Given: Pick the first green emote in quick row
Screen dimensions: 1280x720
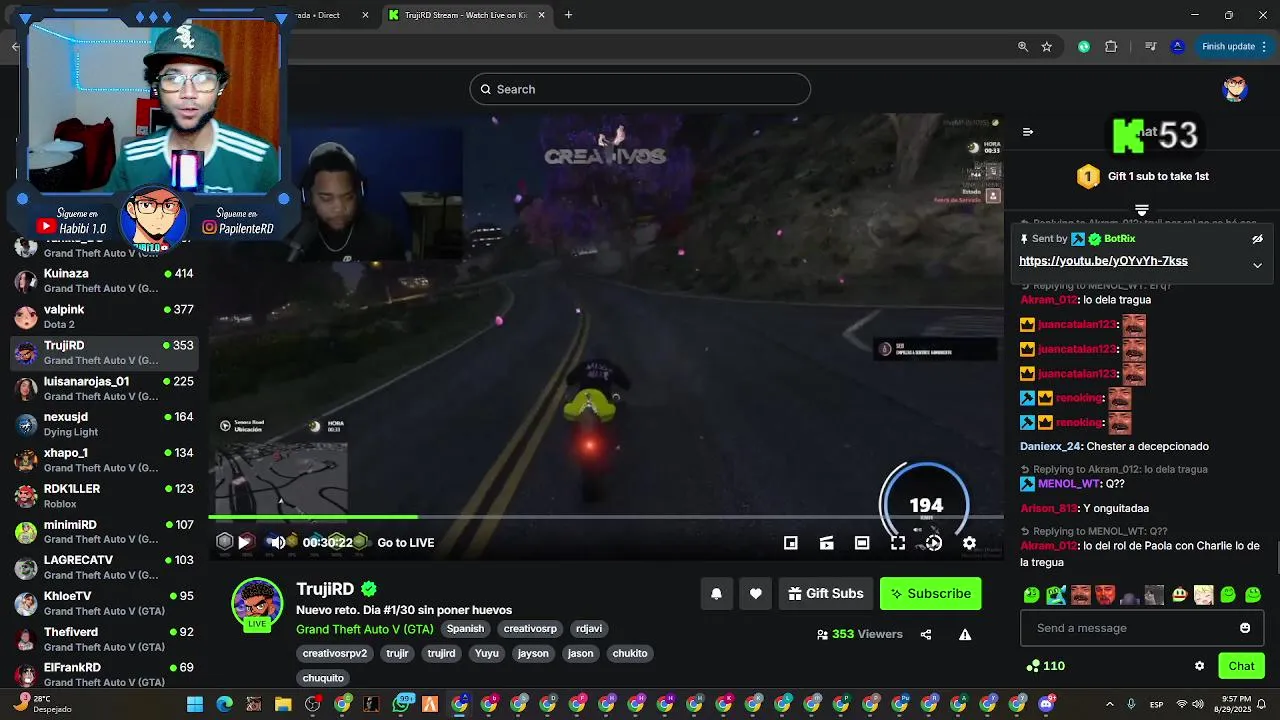Looking at the screenshot, I should tap(1031, 595).
